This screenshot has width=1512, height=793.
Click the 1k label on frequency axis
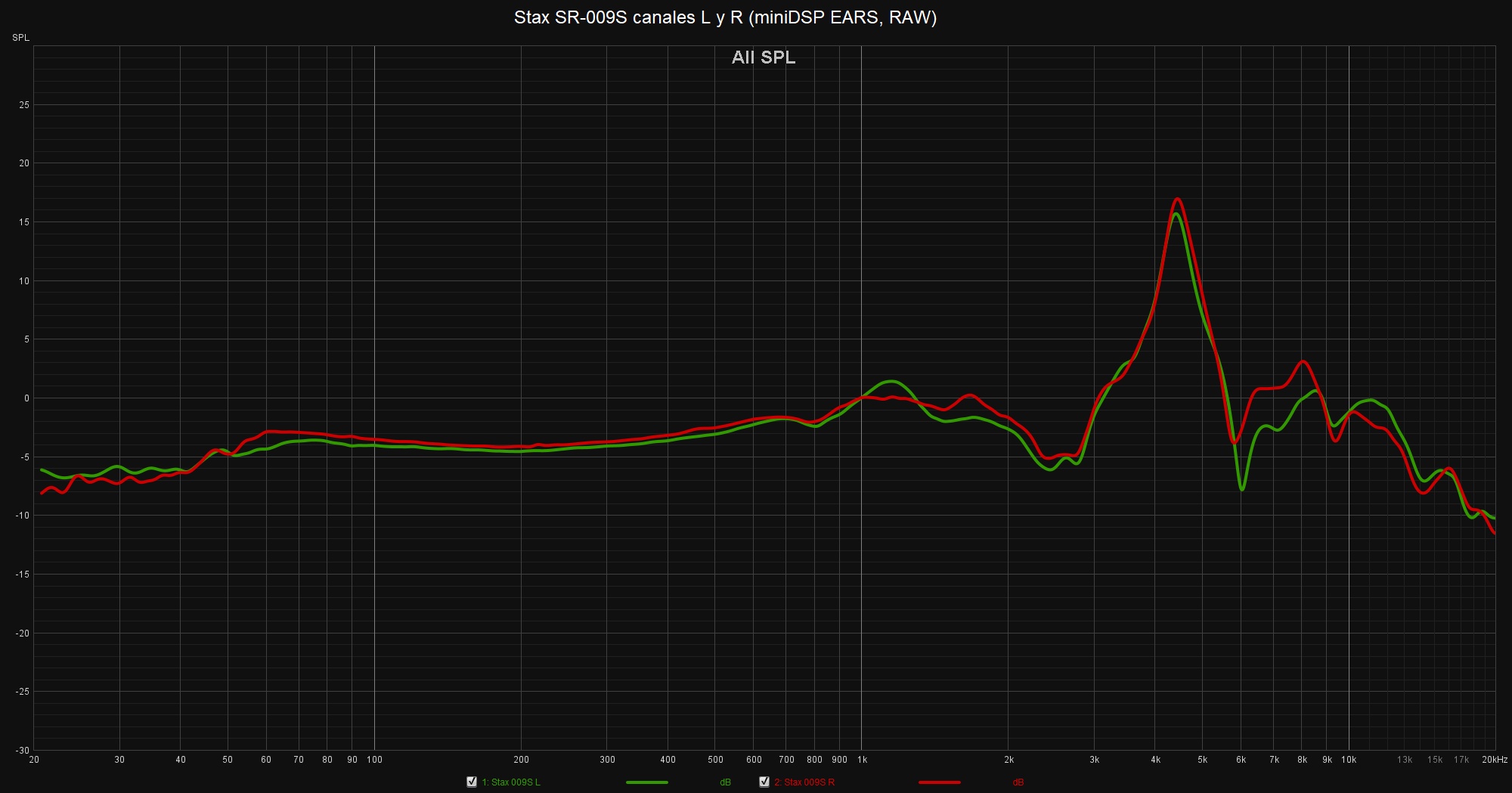coord(861,760)
